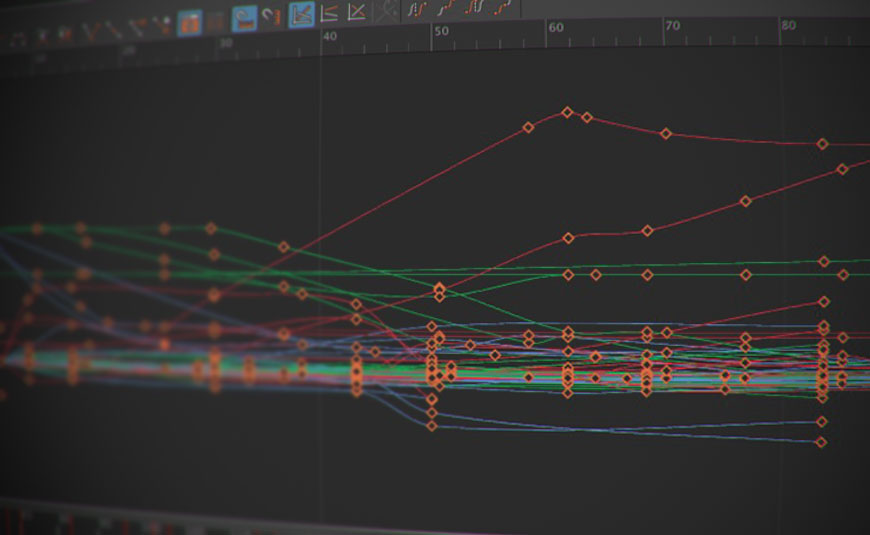The width and height of the screenshot is (870, 535).
Task: Click the Lock Tangent Weight icon
Action: (x=161, y=25)
